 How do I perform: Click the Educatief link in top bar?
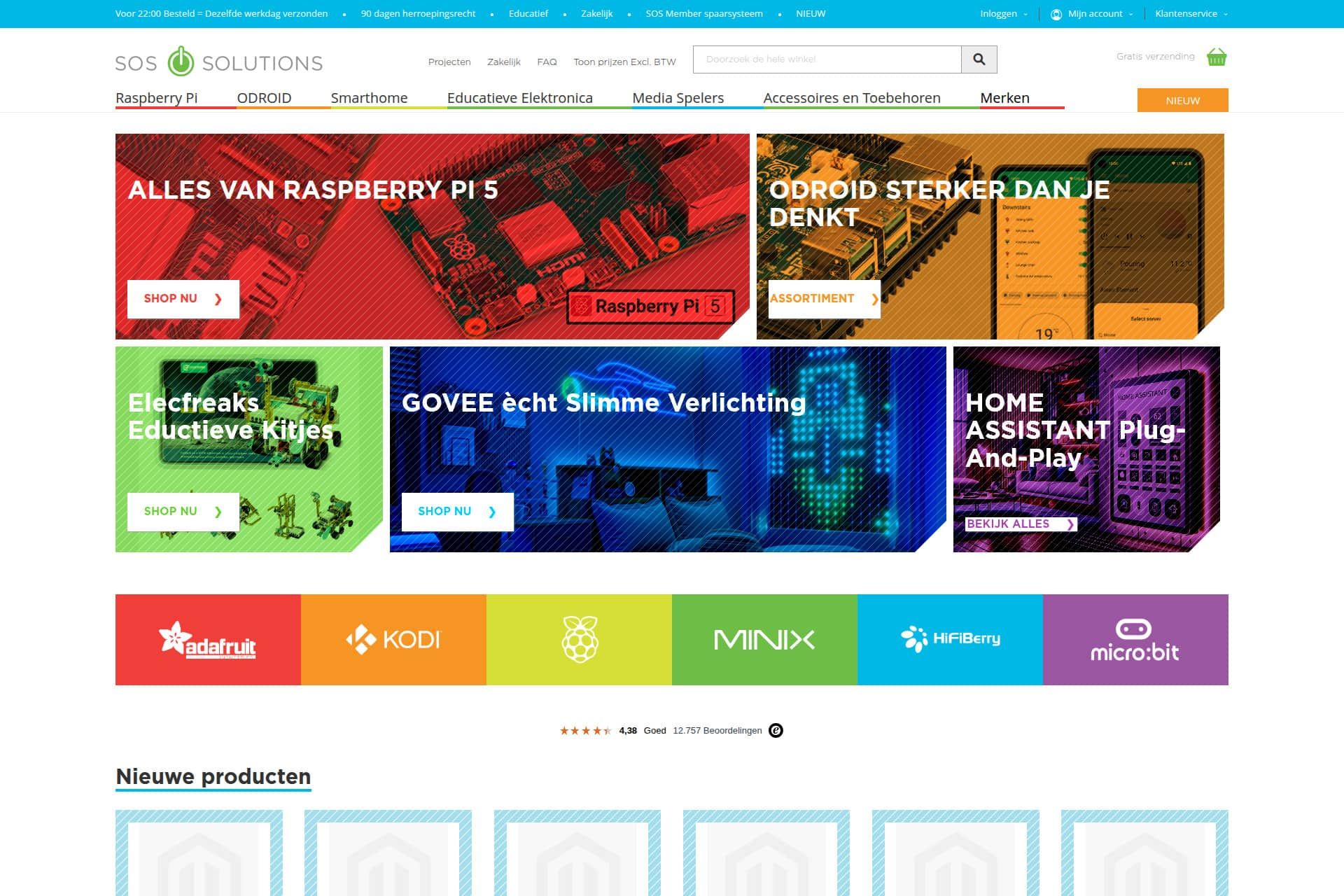point(528,14)
